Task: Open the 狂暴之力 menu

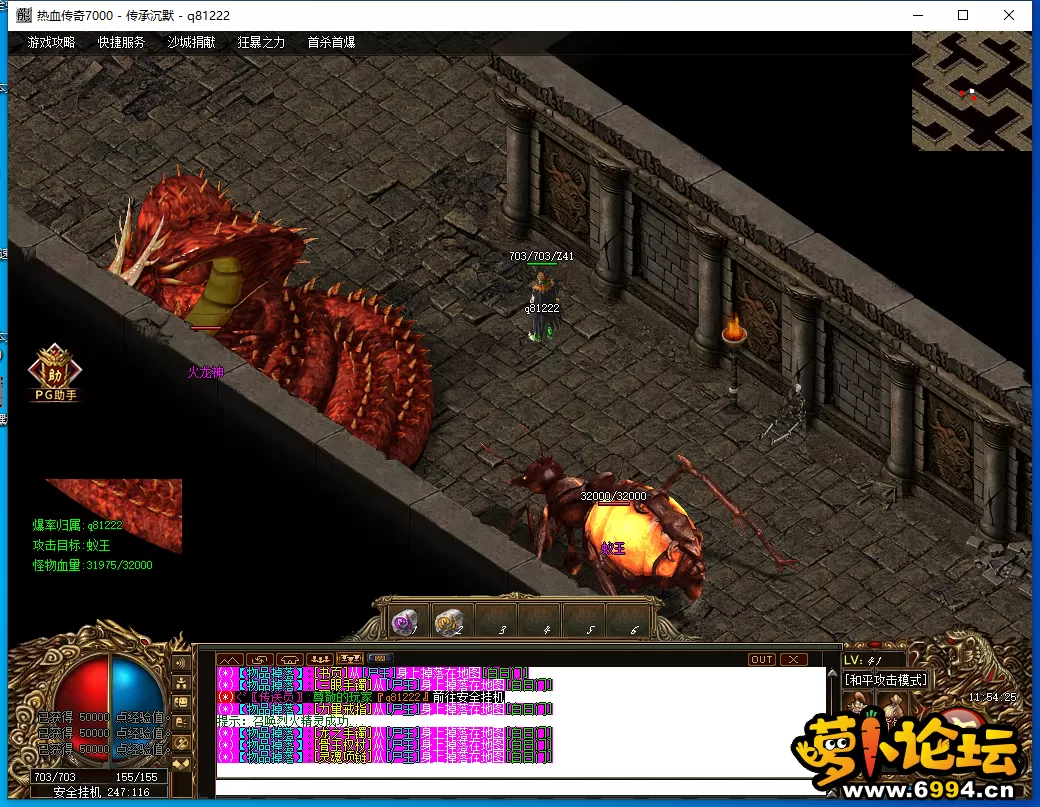Action: click(x=261, y=42)
